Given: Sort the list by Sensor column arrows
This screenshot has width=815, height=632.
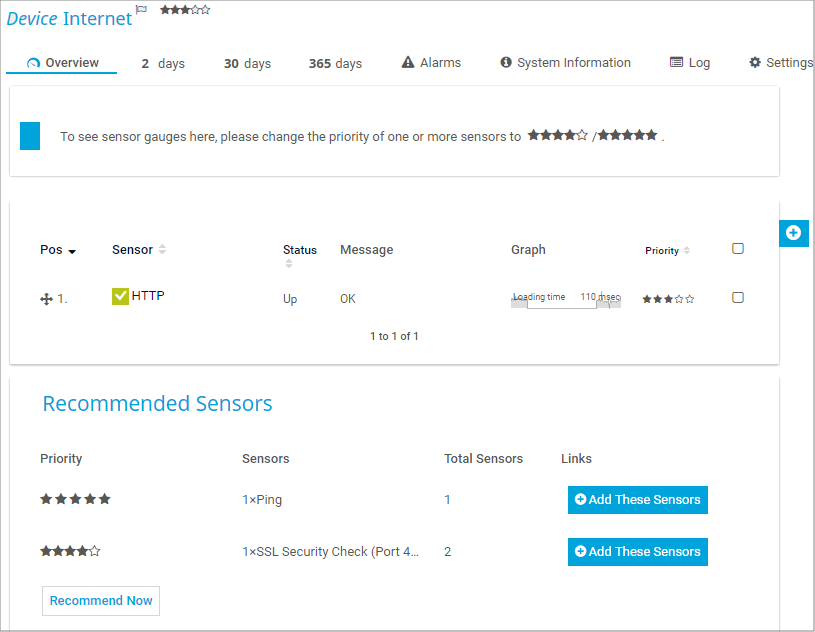Looking at the screenshot, I should [162, 250].
